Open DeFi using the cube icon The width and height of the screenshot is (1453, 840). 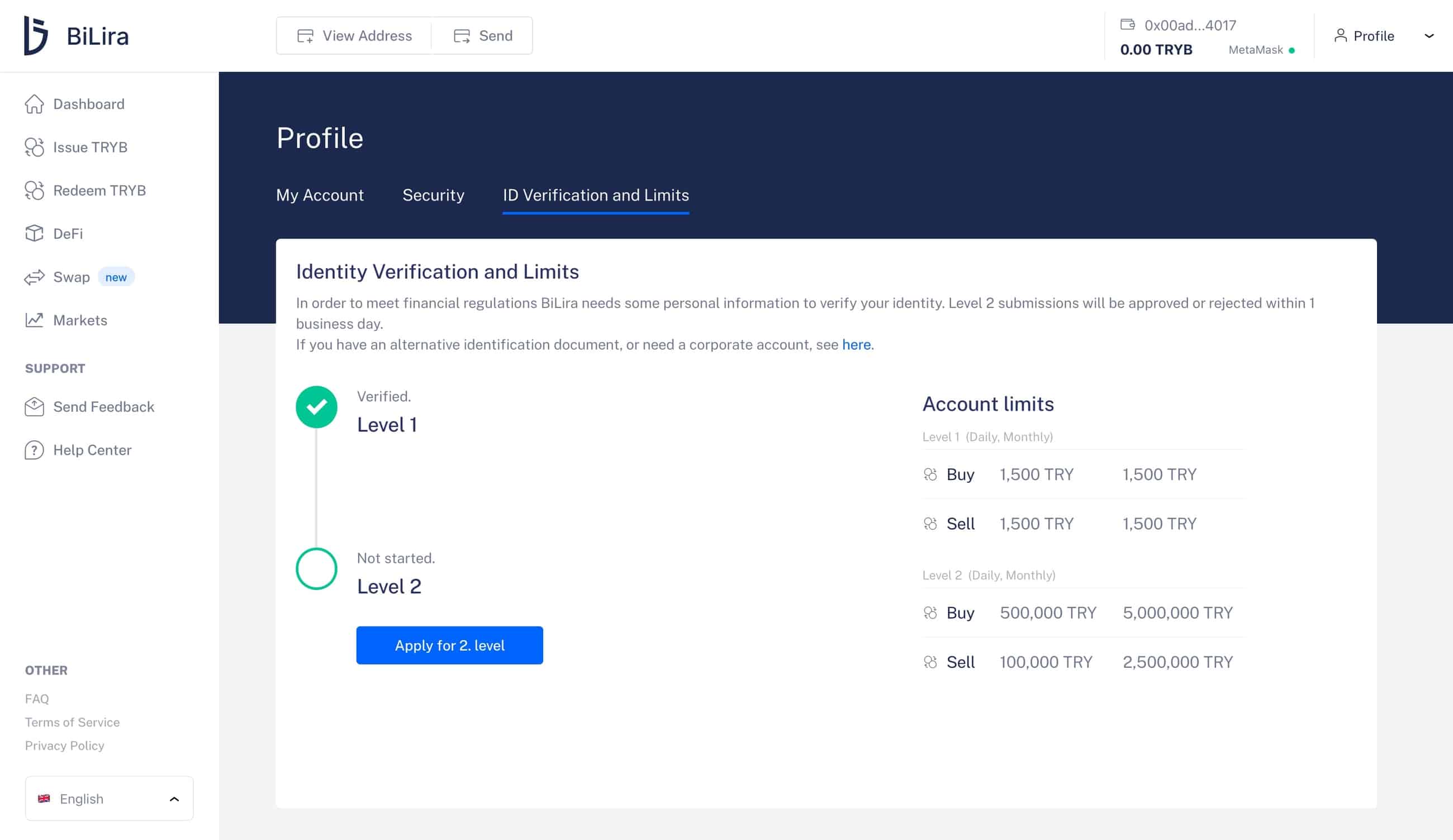coord(35,234)
